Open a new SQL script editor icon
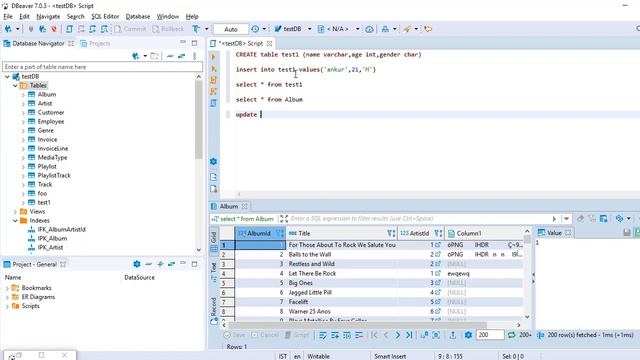This screenshot has height=360, width=640. click(69, 29)
